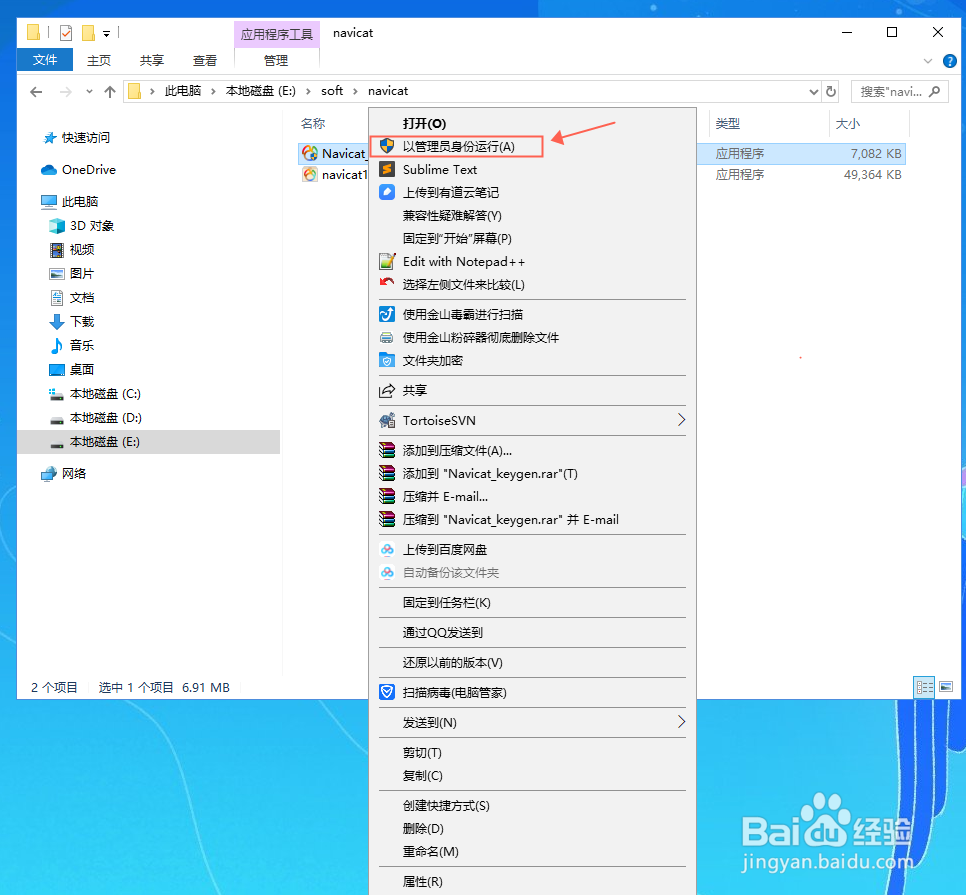Viewport: 966px width, 895px height.
Task: Click the Tencent PC Manager shield icon
Action: (387, 692)
